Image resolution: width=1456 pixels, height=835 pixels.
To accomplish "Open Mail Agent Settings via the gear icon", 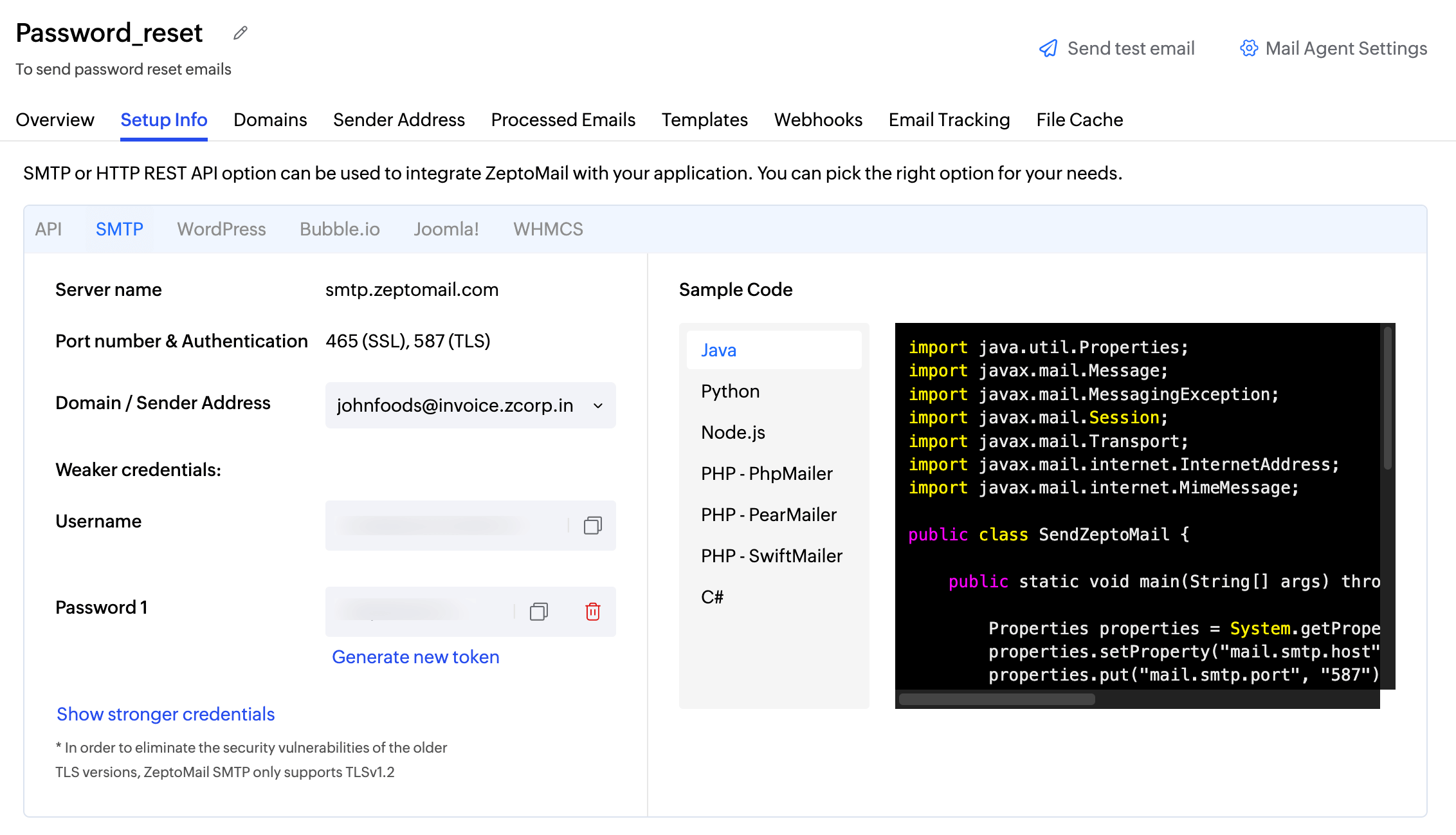I will pyautogui.click(x=1248, y=48).
